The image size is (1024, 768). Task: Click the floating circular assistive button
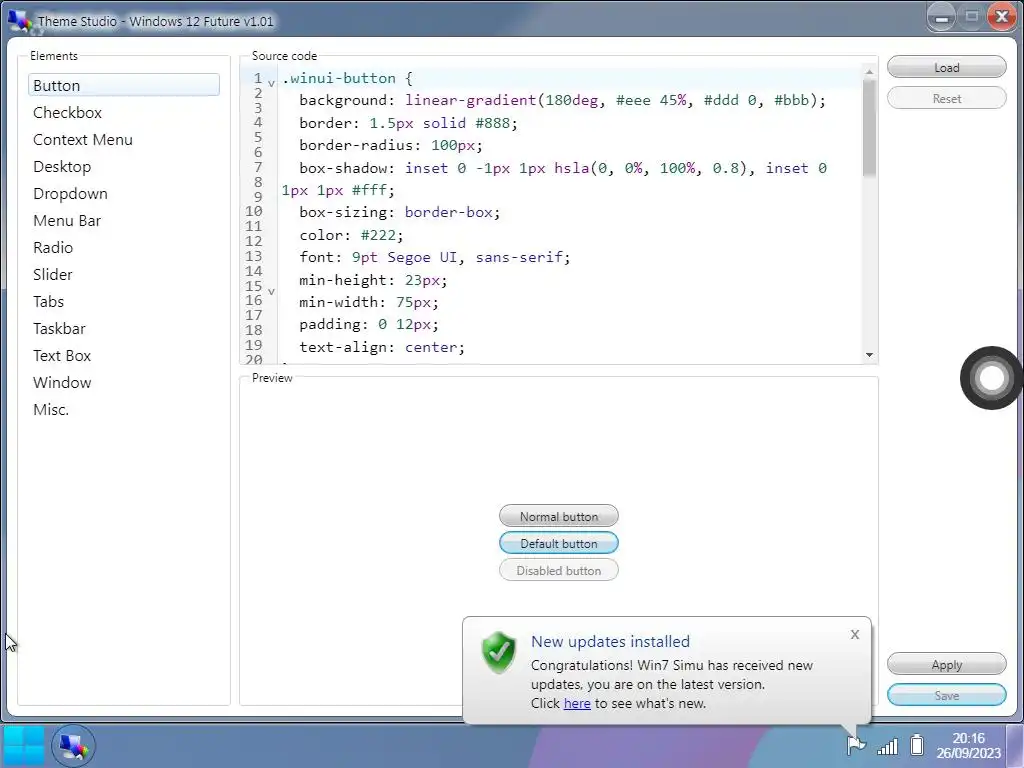(991, 377)
